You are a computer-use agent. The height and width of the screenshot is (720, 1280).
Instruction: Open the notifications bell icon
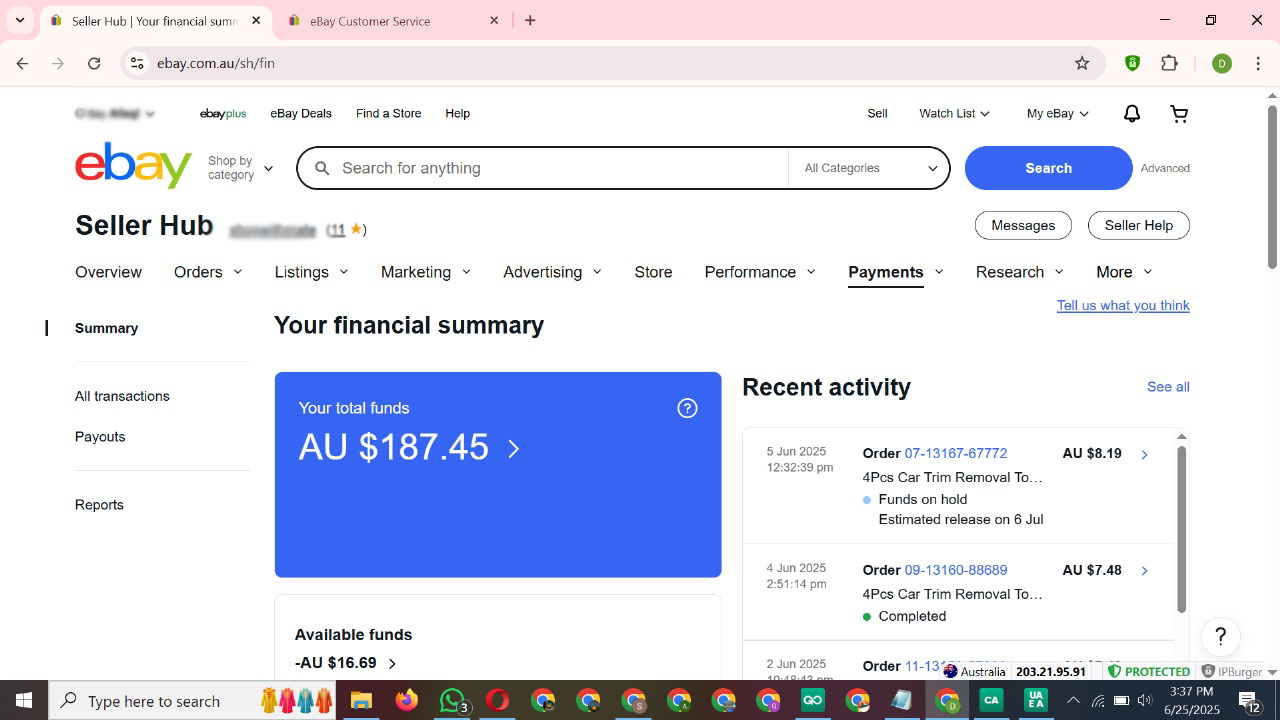(x=1132, y=114)
